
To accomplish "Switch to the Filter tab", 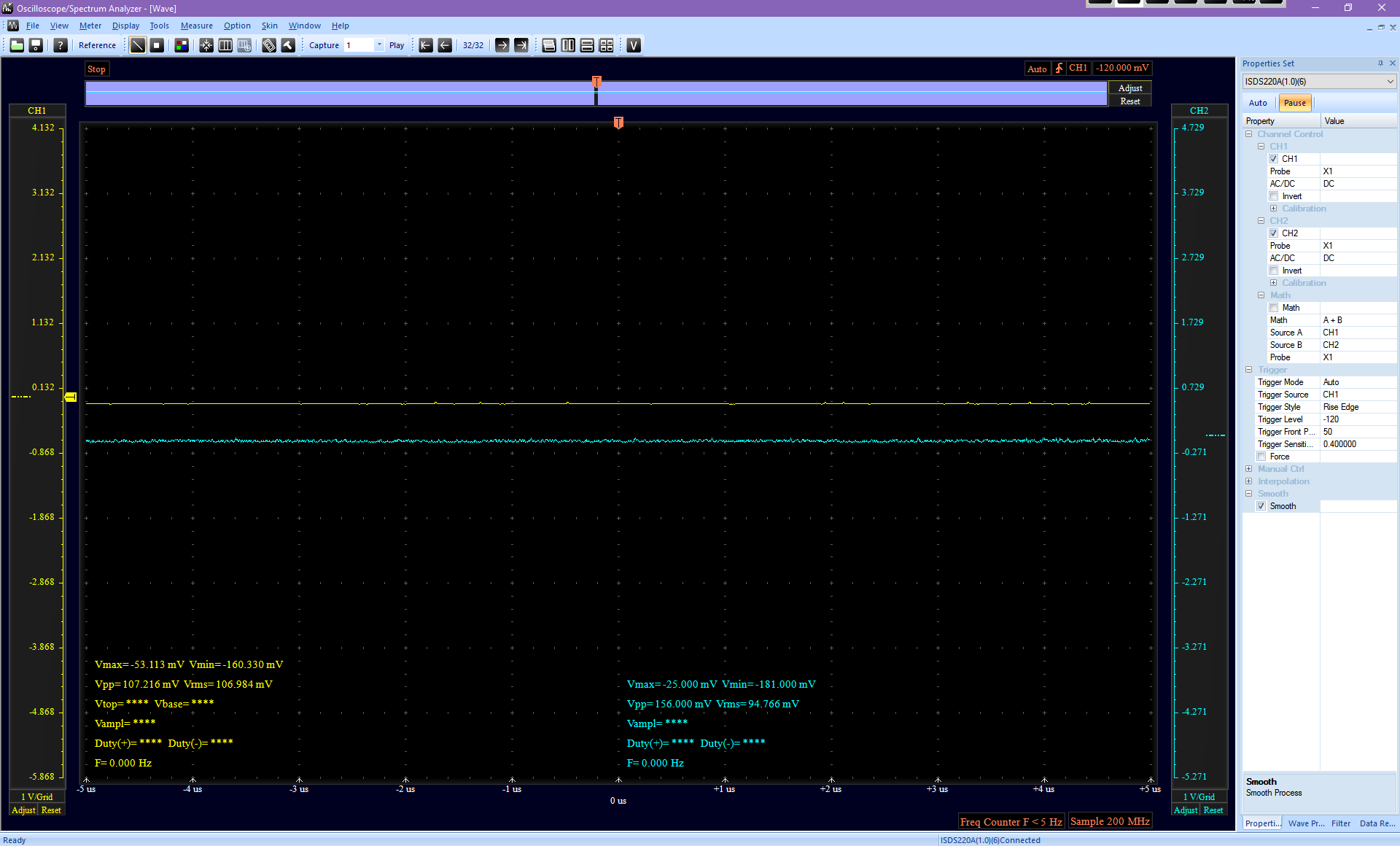I will (x=1340, y=823).
